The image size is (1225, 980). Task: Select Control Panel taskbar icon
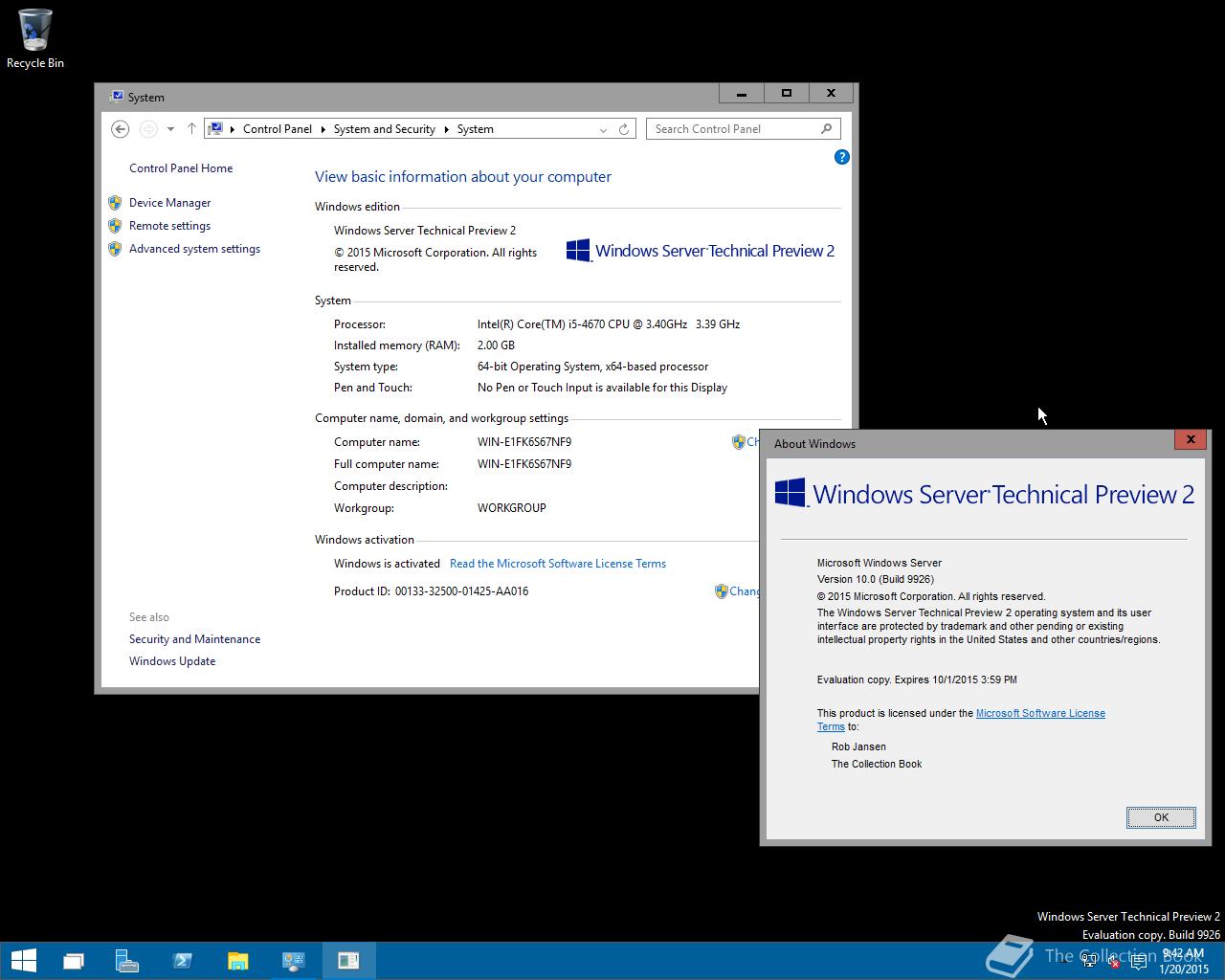click(293, 960)
